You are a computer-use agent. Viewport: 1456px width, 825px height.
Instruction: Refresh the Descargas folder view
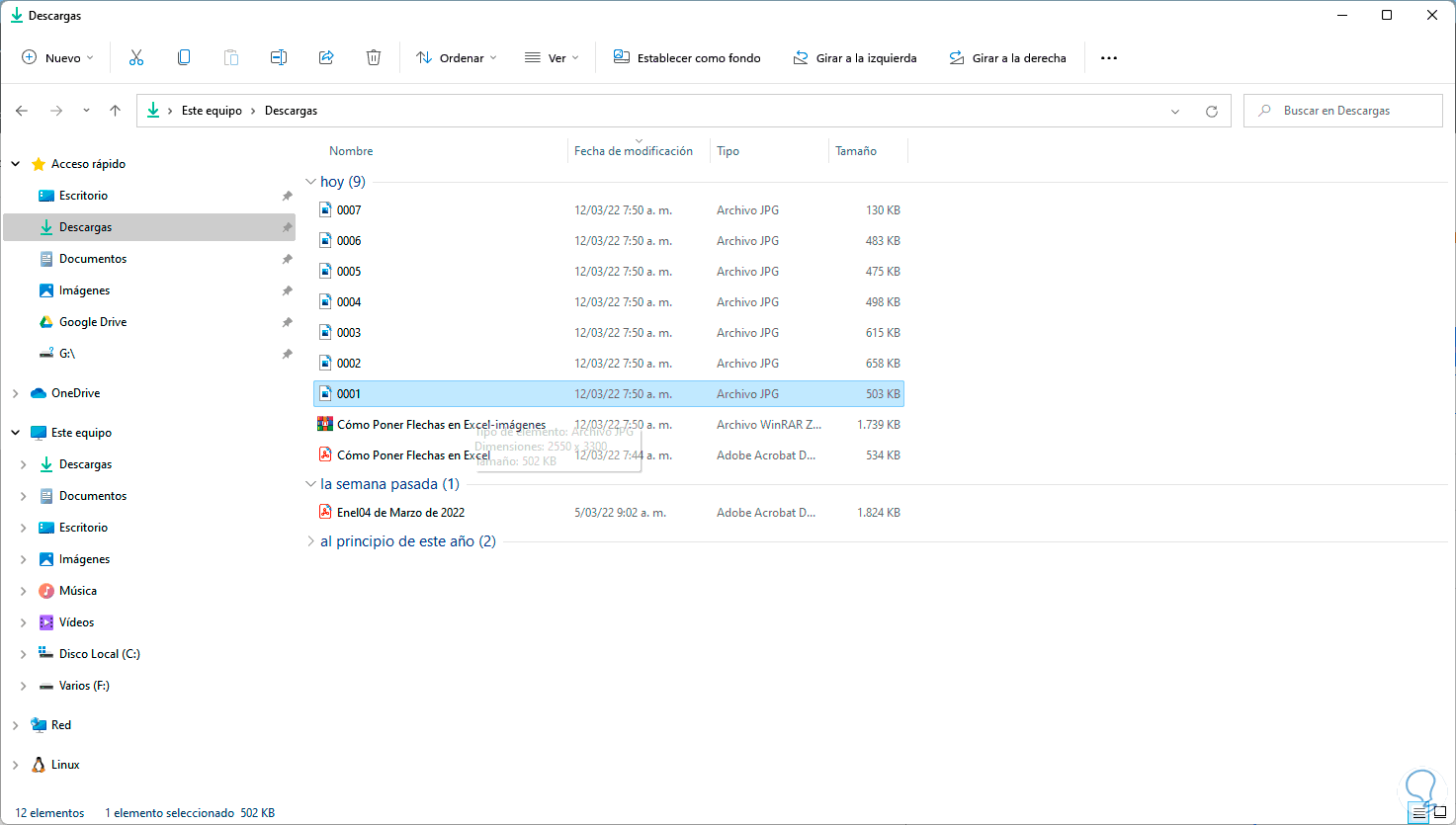(1212, 111)
